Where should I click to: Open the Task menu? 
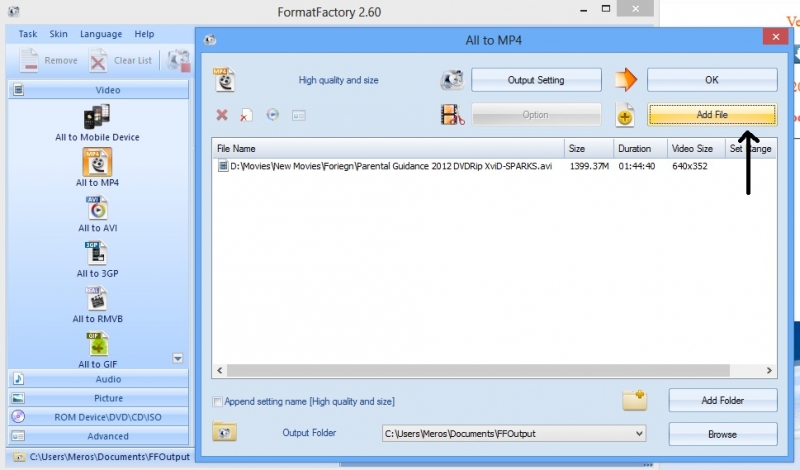(x=28, y=34)
